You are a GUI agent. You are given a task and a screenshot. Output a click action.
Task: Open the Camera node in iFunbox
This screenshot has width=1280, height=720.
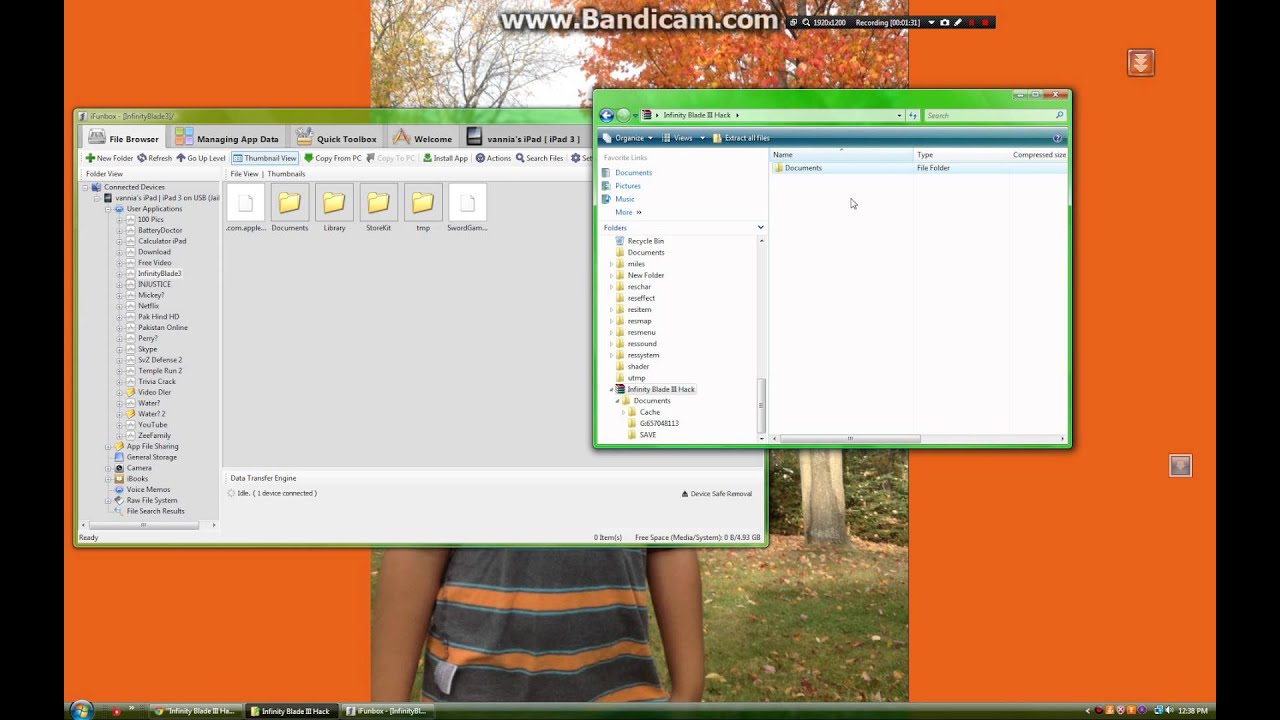139,468
